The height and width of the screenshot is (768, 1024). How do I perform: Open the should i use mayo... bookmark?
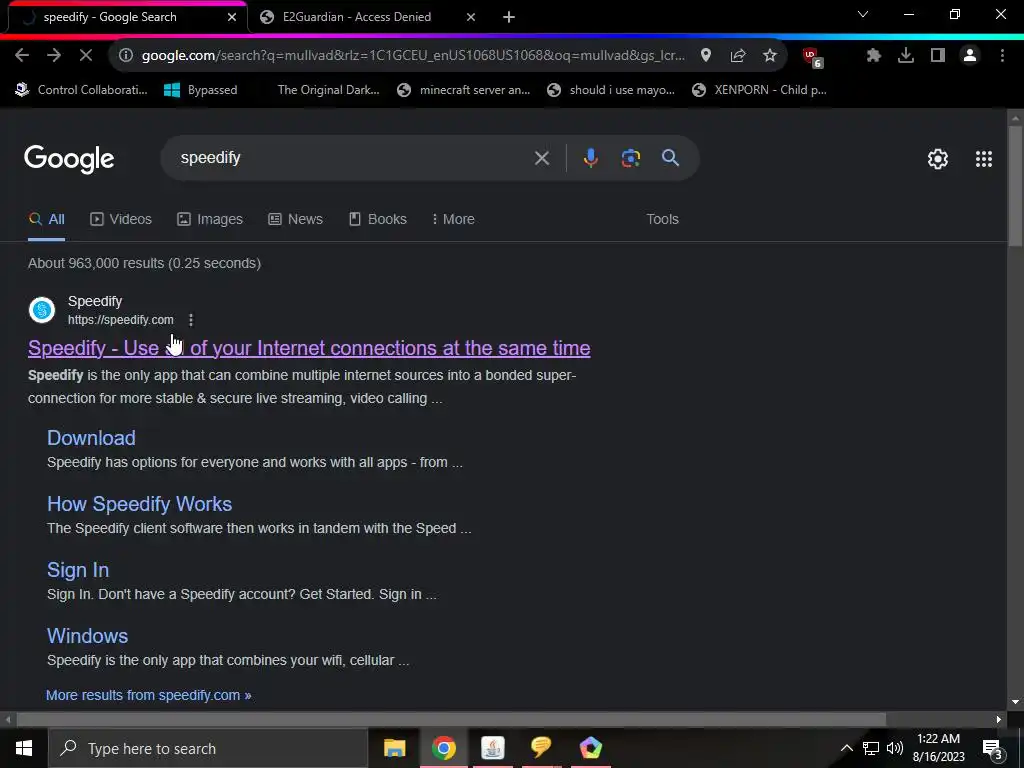point(611,90)
